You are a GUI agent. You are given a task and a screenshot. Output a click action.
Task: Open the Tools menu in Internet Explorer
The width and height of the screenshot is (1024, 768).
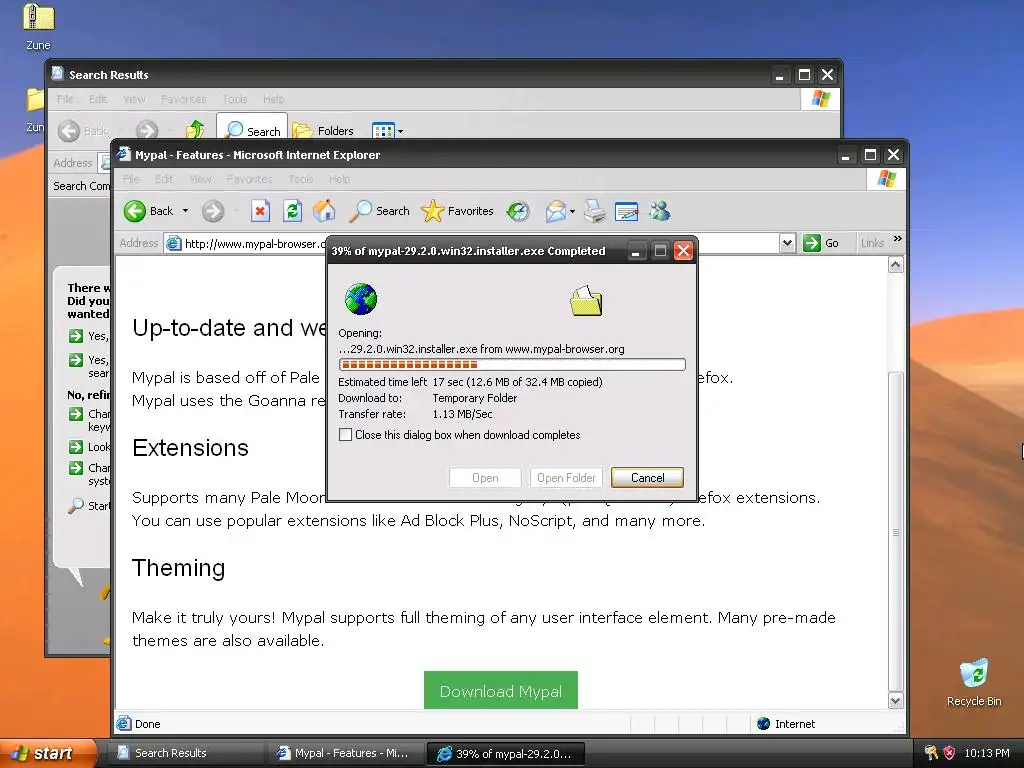(x=301, y=179)
